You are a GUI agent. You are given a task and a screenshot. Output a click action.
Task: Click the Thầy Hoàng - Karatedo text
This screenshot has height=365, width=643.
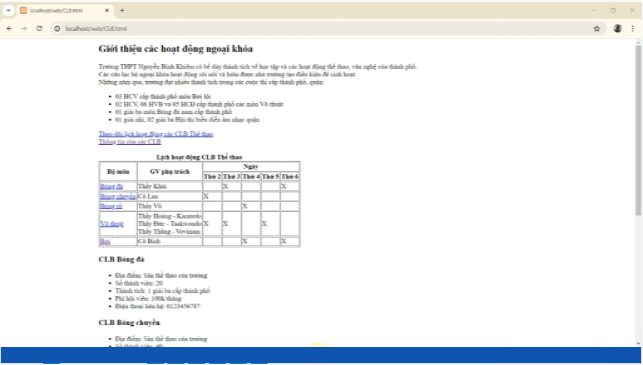170,216
